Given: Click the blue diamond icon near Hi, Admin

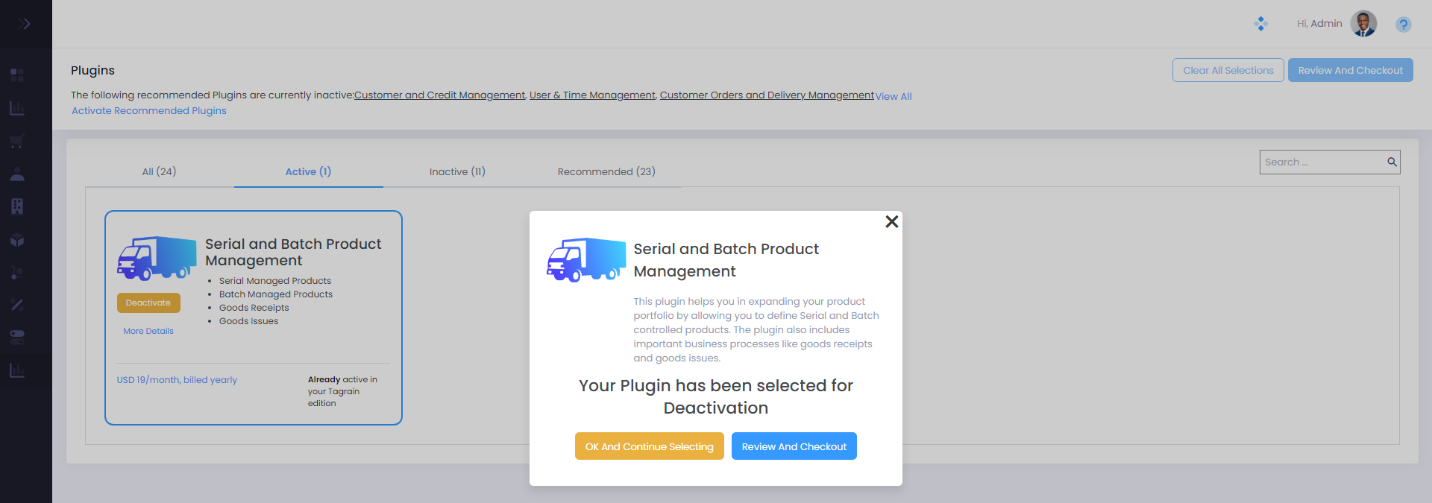Looking at the screenshot, I should coord(1261,23).
